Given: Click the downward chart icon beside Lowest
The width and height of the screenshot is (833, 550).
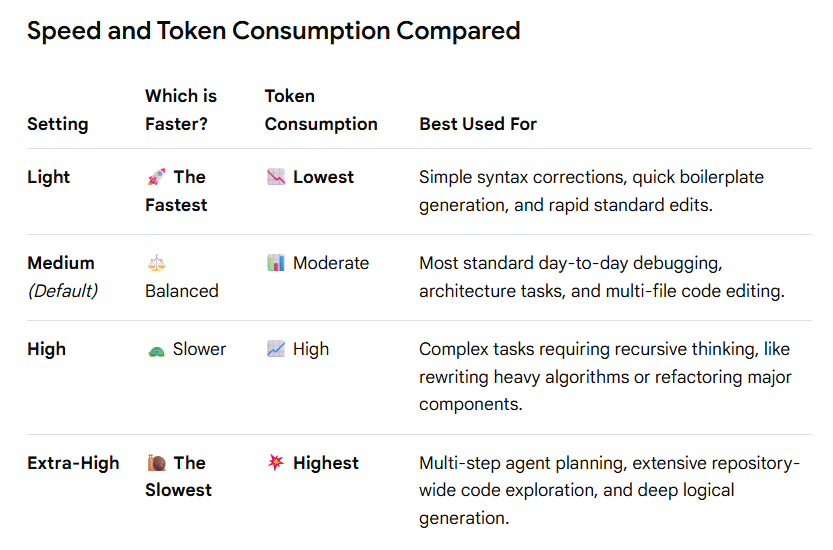Looking at the screenshot, I should (x=276, y=177).
